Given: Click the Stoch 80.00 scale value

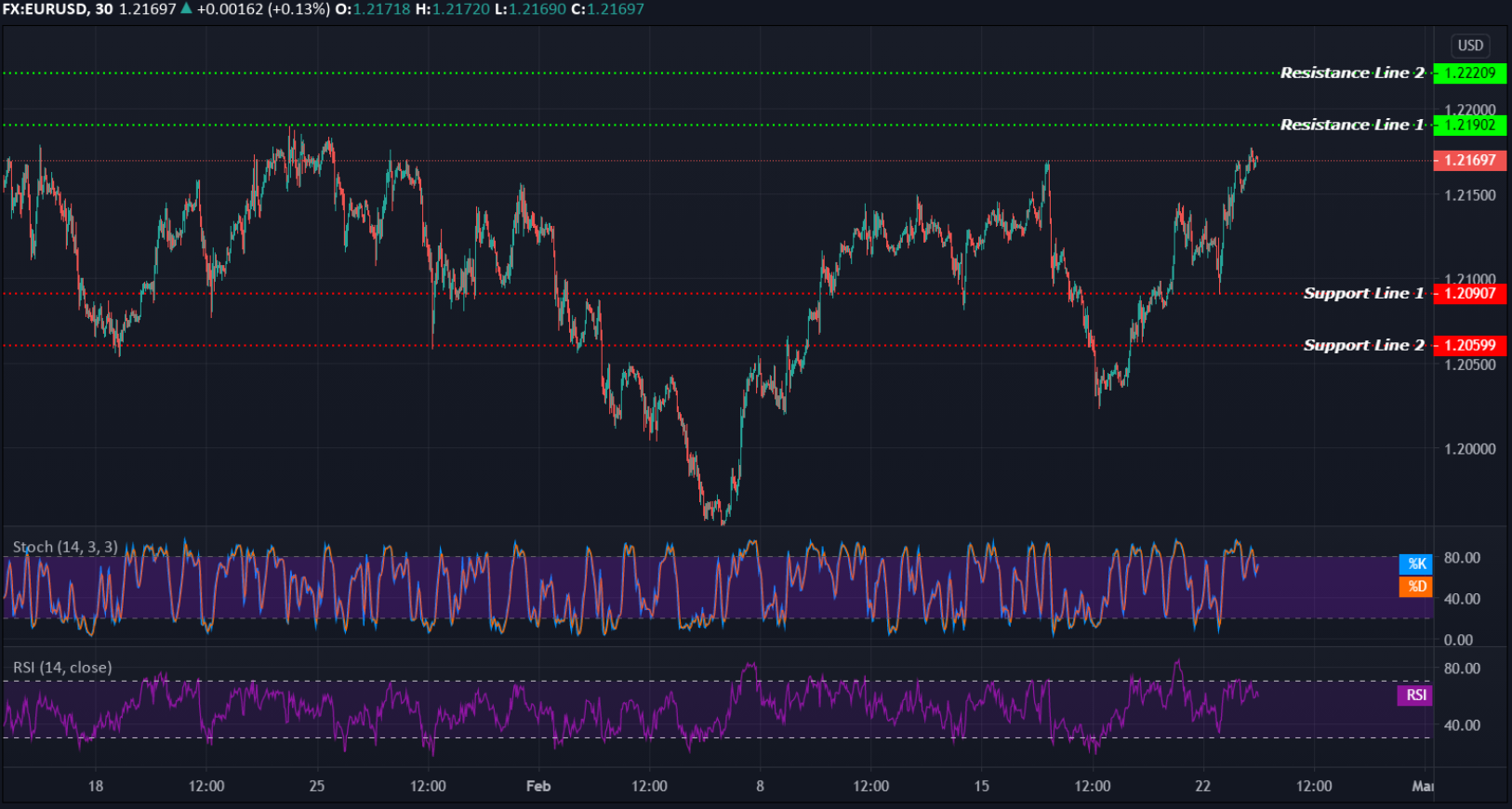Looking at the screenshot, I should click(1462, 558).
